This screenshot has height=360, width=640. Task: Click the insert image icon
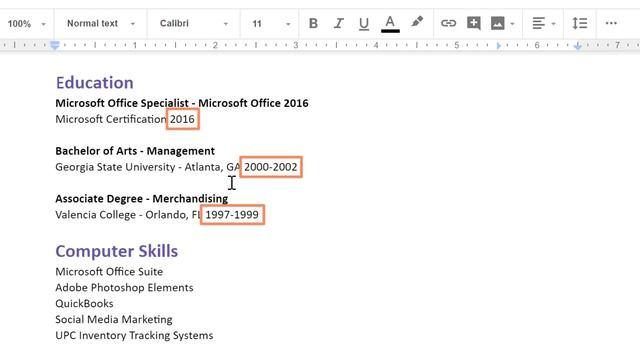[498, 23]
